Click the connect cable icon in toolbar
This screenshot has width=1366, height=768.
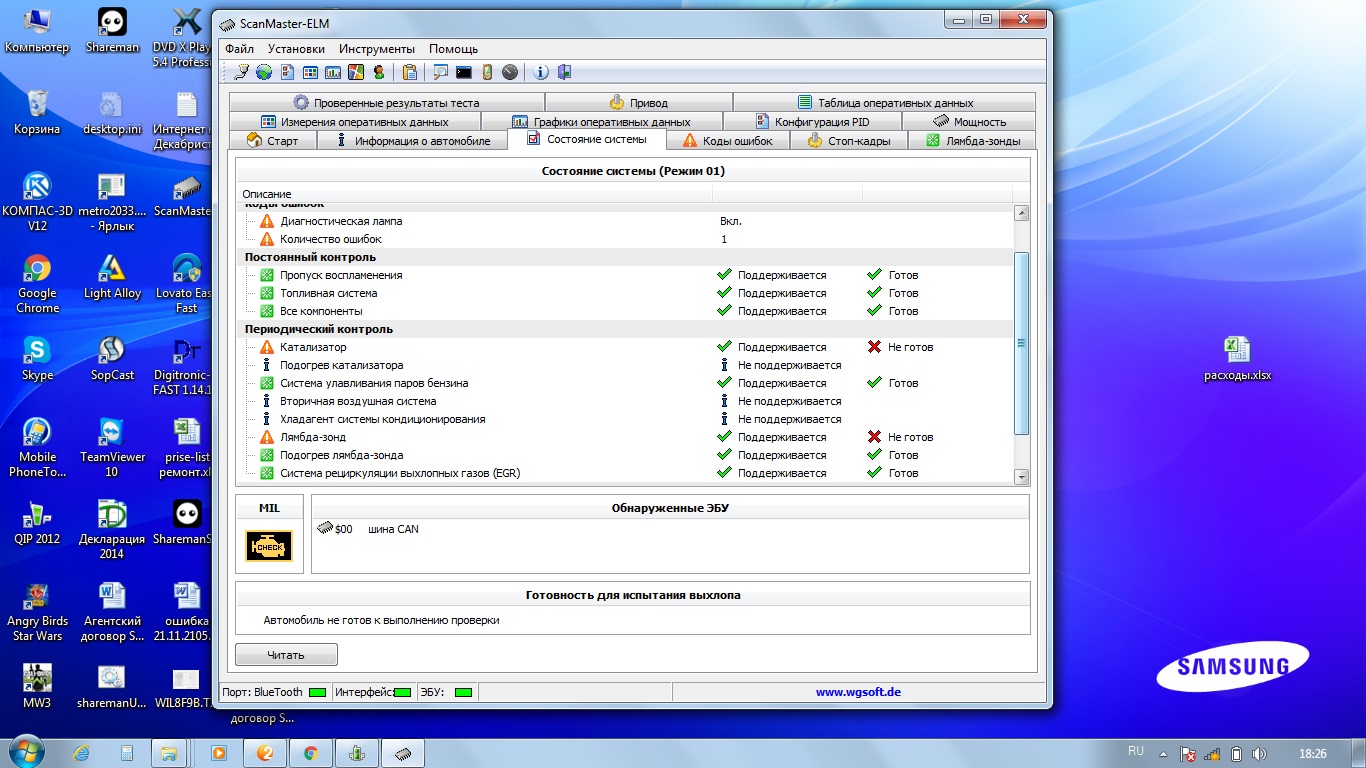[x=241, y=72]
